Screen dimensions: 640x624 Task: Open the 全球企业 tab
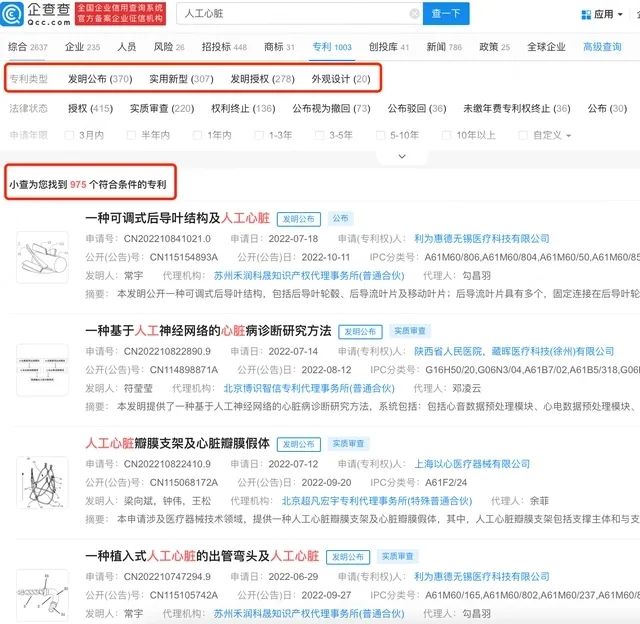pyautogui.click(x=546, y=47)
